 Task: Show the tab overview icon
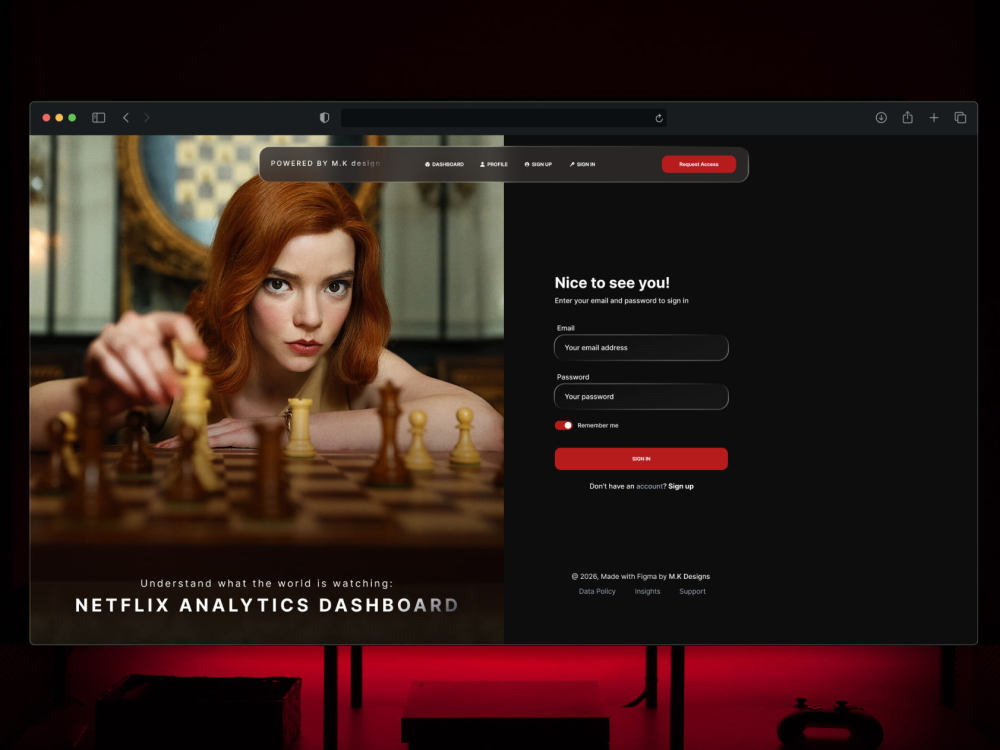tap(960, 117)
